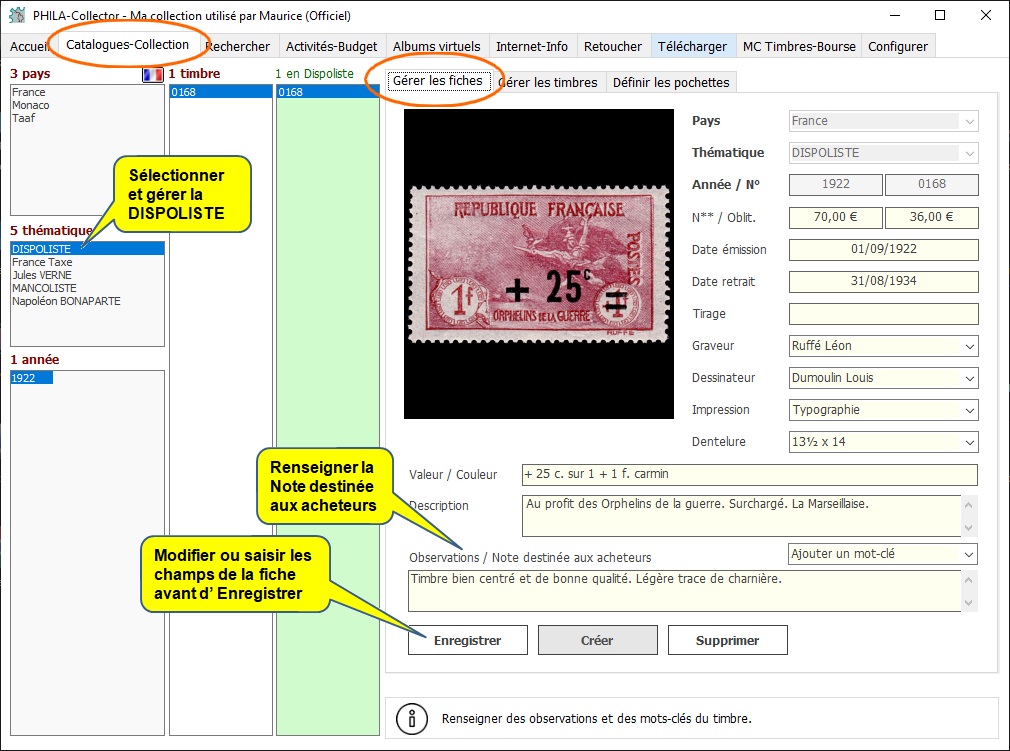Select year 1922 in année list
Image resolution: width=1010 pixels, height=751 pixels.
point(32,377)
